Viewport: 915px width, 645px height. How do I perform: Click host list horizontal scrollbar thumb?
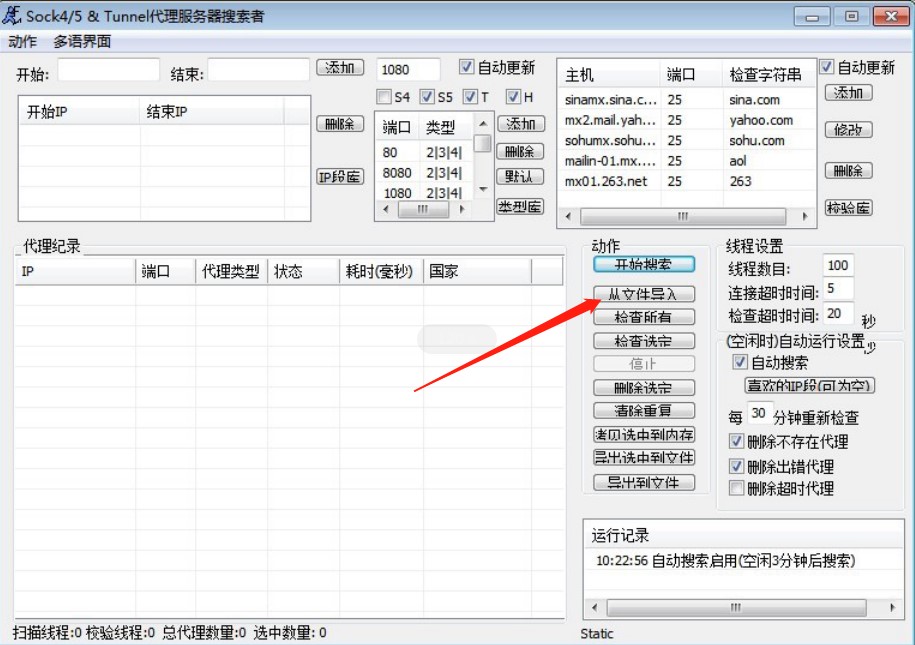coord(683,216)
